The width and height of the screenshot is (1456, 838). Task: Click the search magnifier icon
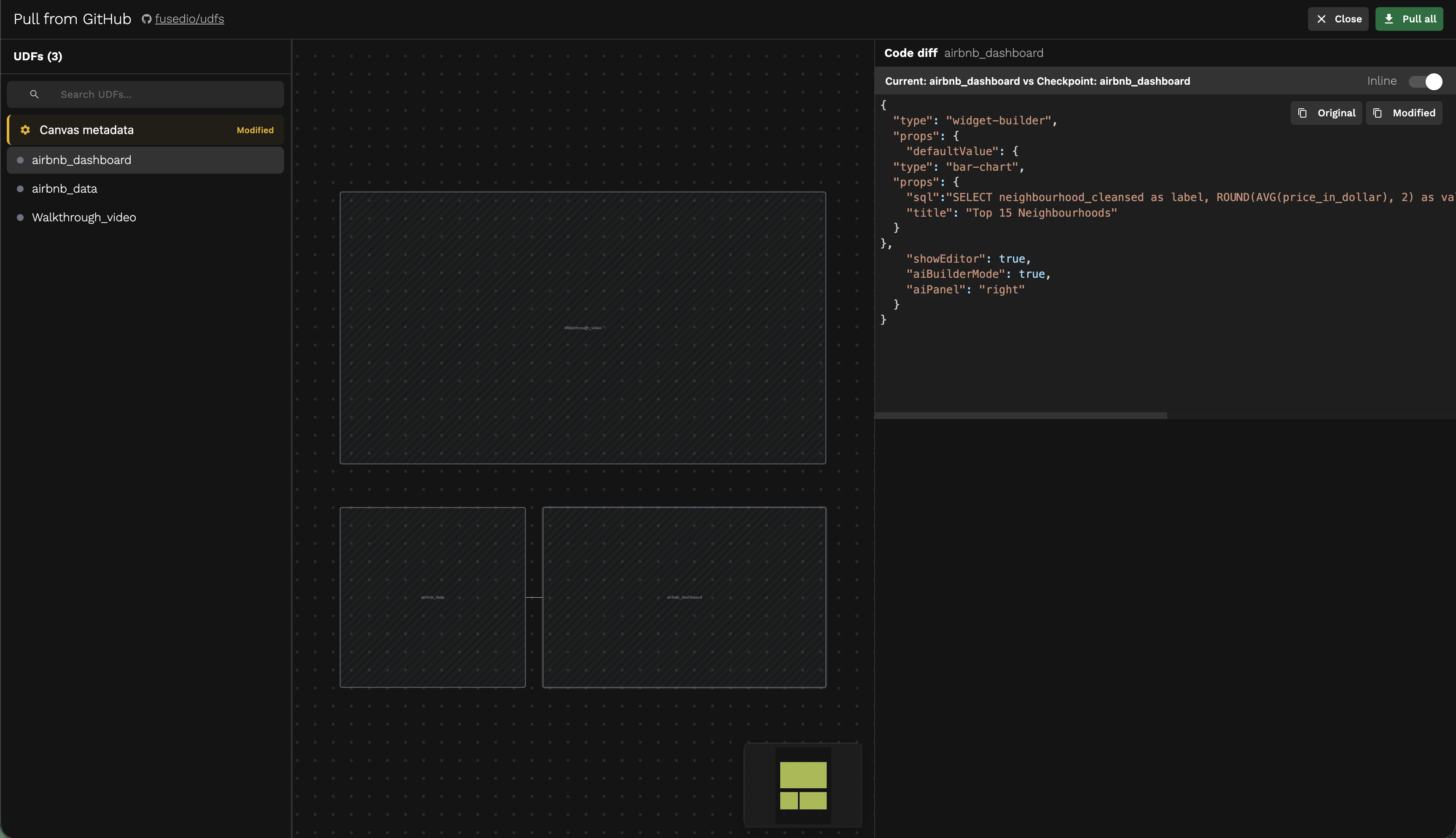[35, 94]
